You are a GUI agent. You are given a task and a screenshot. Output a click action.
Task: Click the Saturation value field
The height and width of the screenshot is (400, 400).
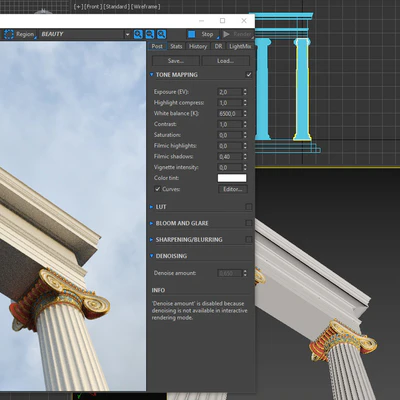pyautogui.click(x=230, y=135)
